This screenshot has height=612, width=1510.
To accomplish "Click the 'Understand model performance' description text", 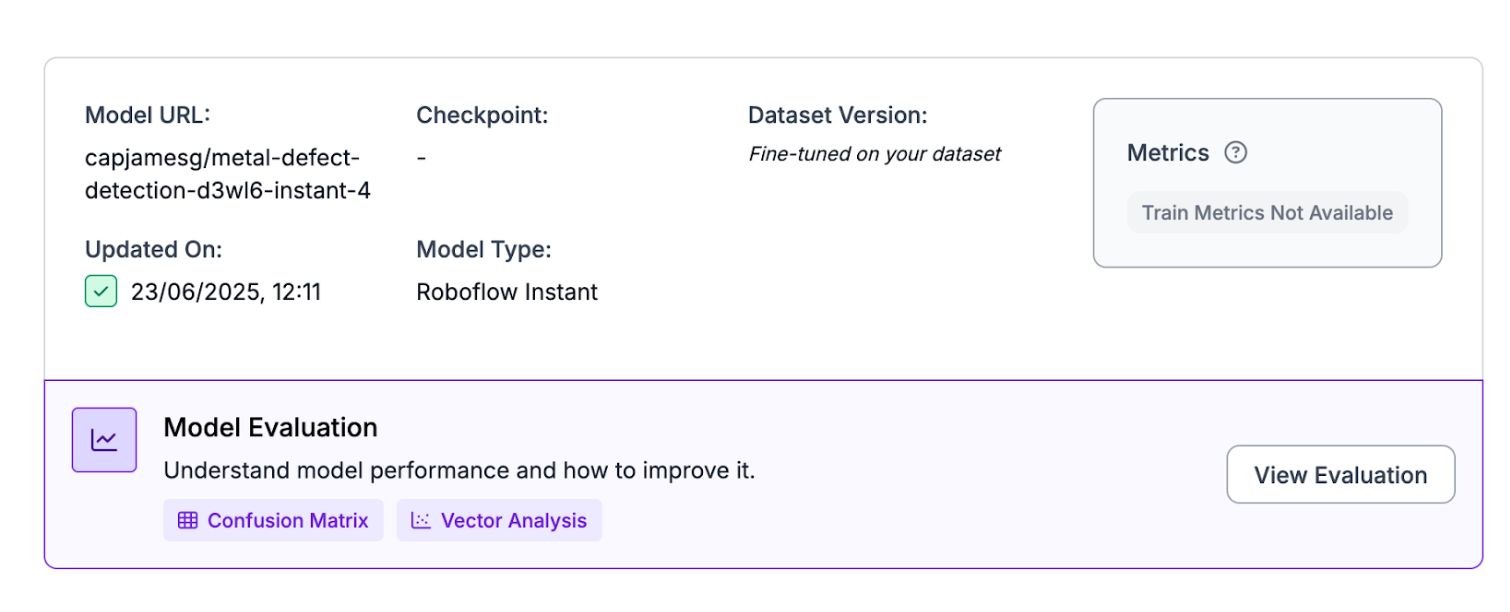I will tap(459, 470).
